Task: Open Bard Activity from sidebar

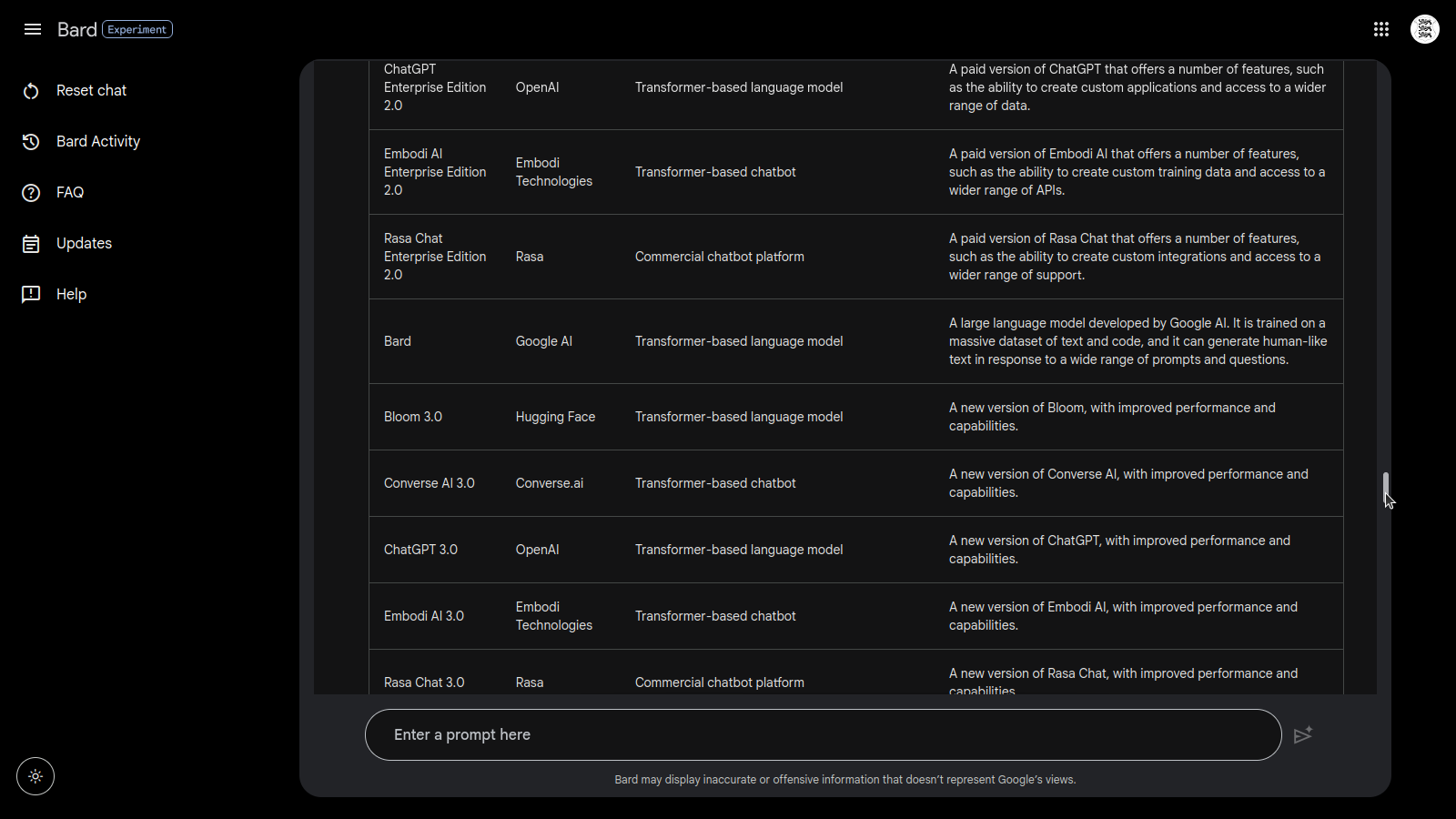Action: (x=98, y=142)
